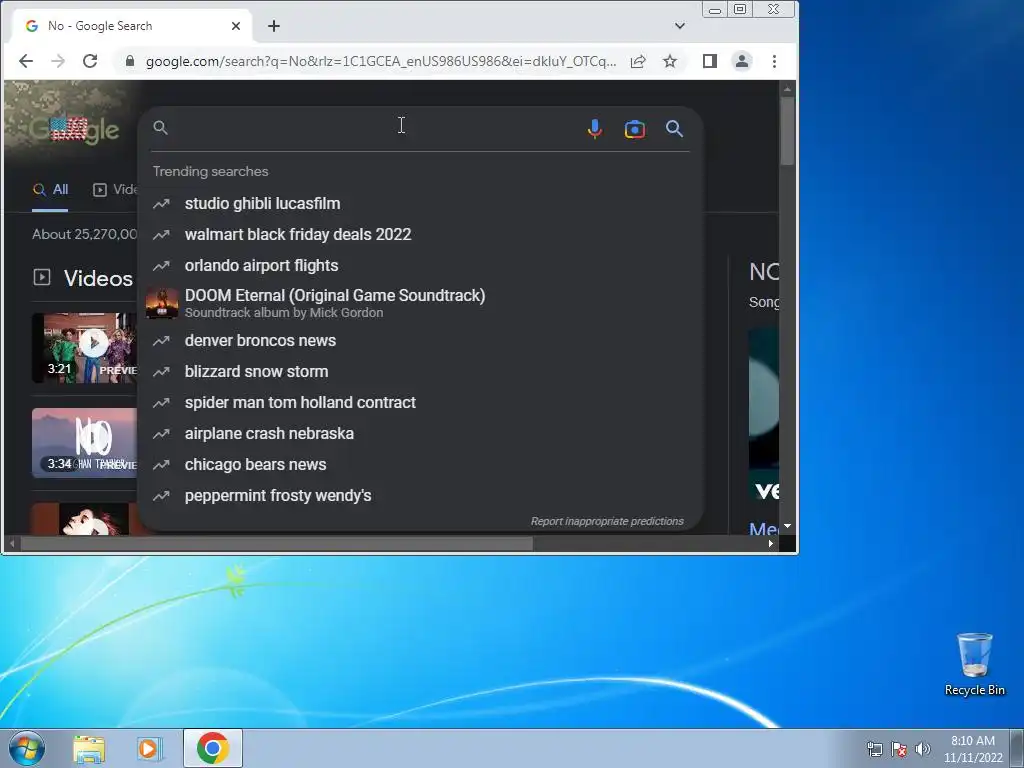Click horizontal scroll left arrow
The image size is (1024, 768).
point(11,544)
